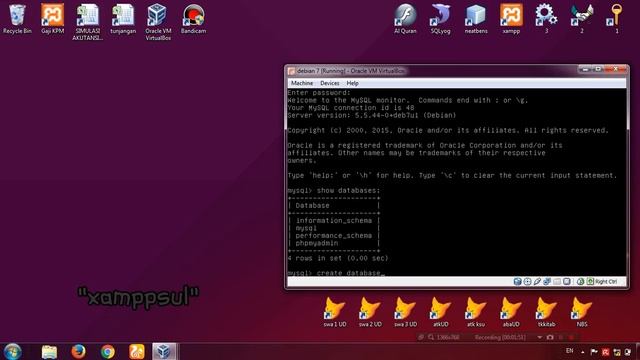Launch Google Chrome from the taskbar
This screenshot has width=640, height=360.
(108, 351)
